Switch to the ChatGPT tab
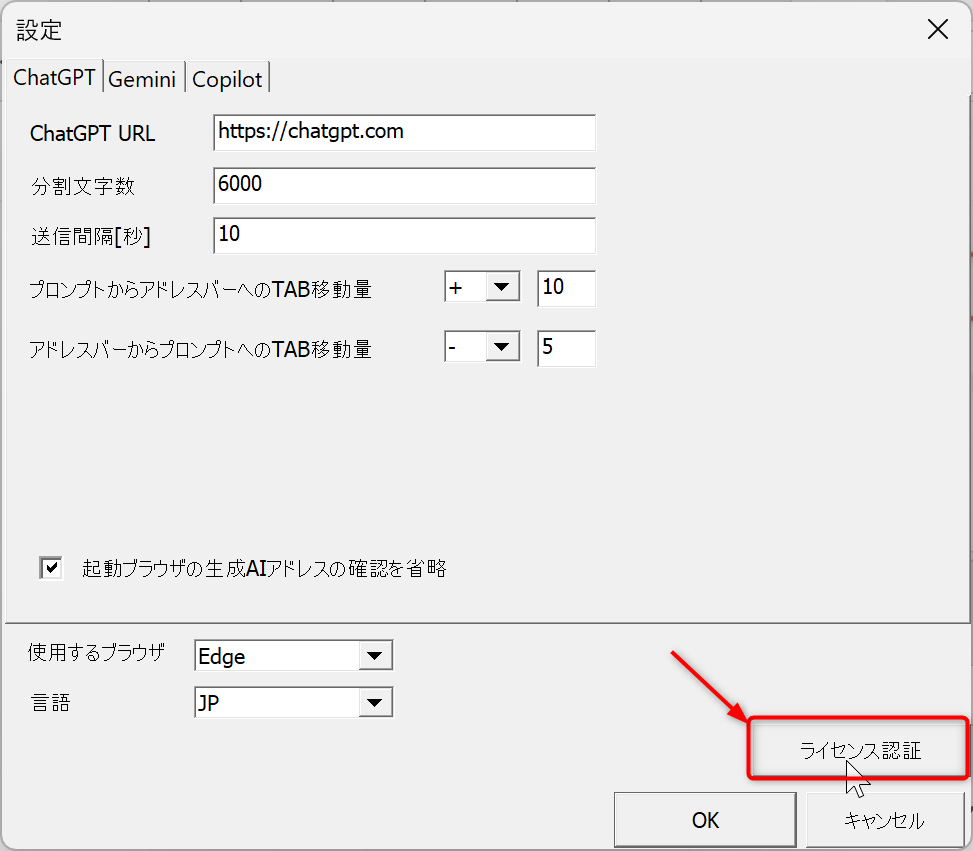 tap(54, 78)
